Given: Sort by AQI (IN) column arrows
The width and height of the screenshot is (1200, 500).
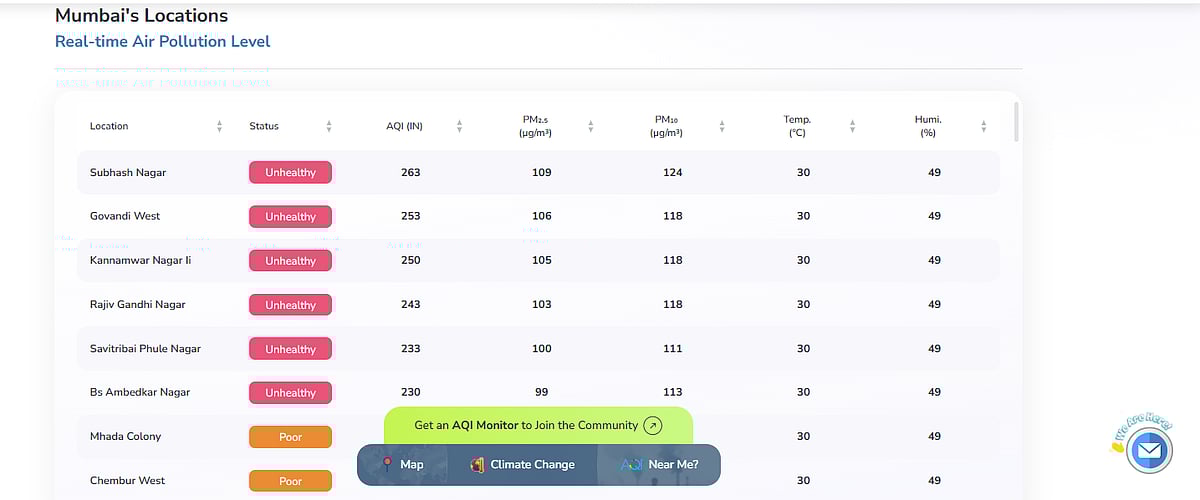Looking at the screenshot, I should [x=459, y=126].
